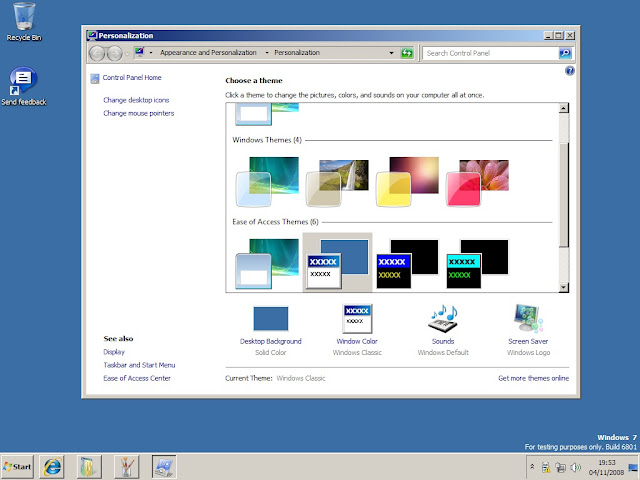Viewport: 640px width, 480px height.
Task: Select the high contrast theme with cyan title
Action: tap(477, 264)
